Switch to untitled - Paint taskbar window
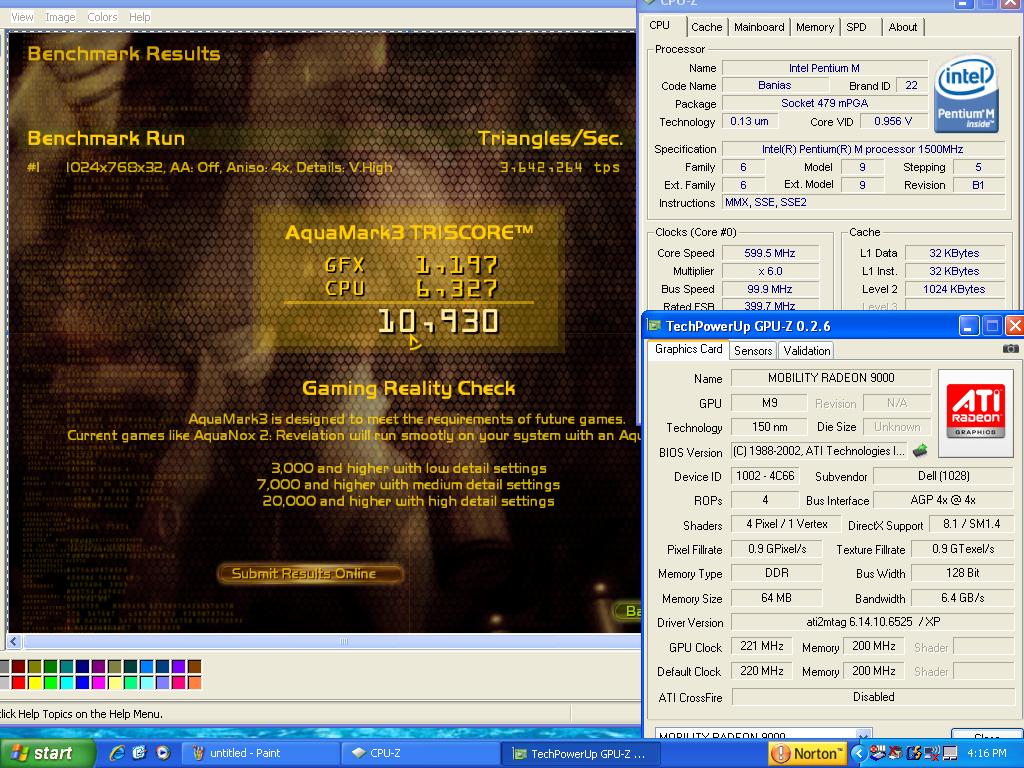Image resolution: width=1024 pixels, height=768 pixels. (259, 753)
